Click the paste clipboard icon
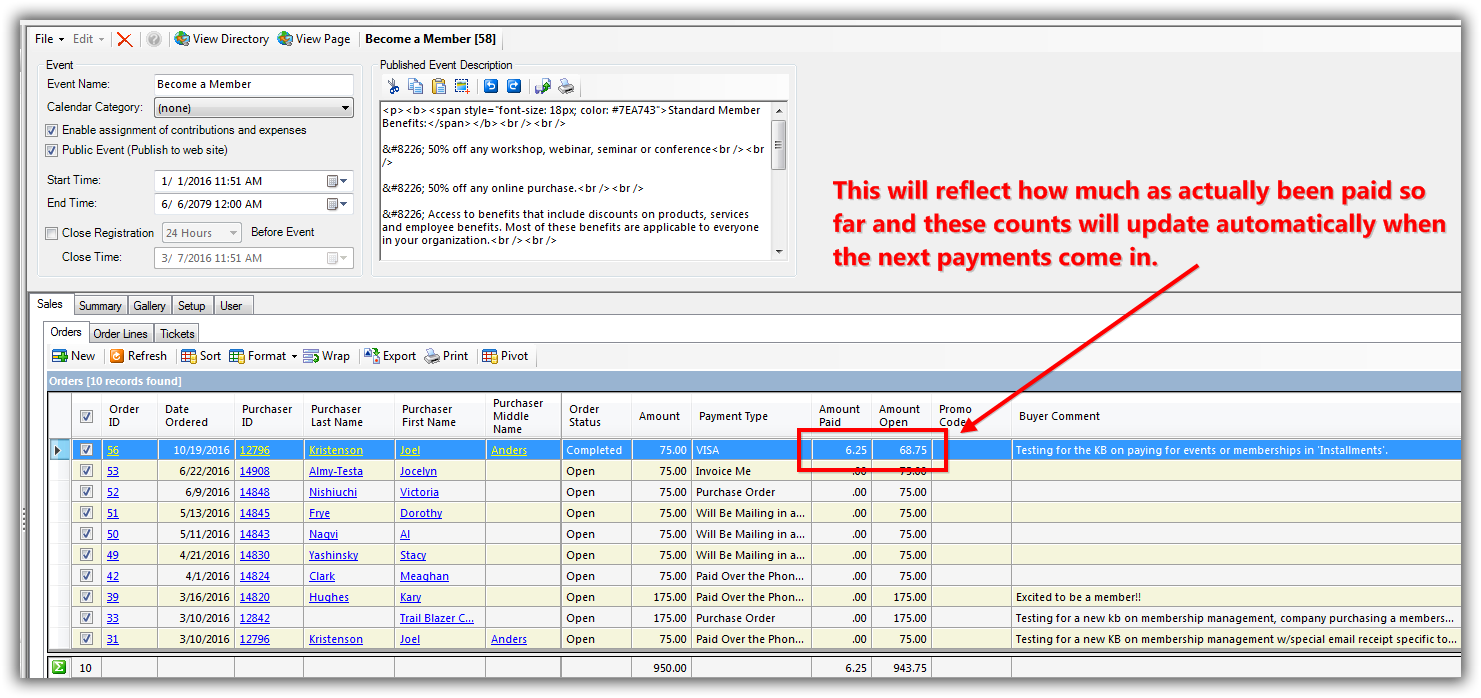This screenshot has height=698, width=1481. [x=438, y=86]
